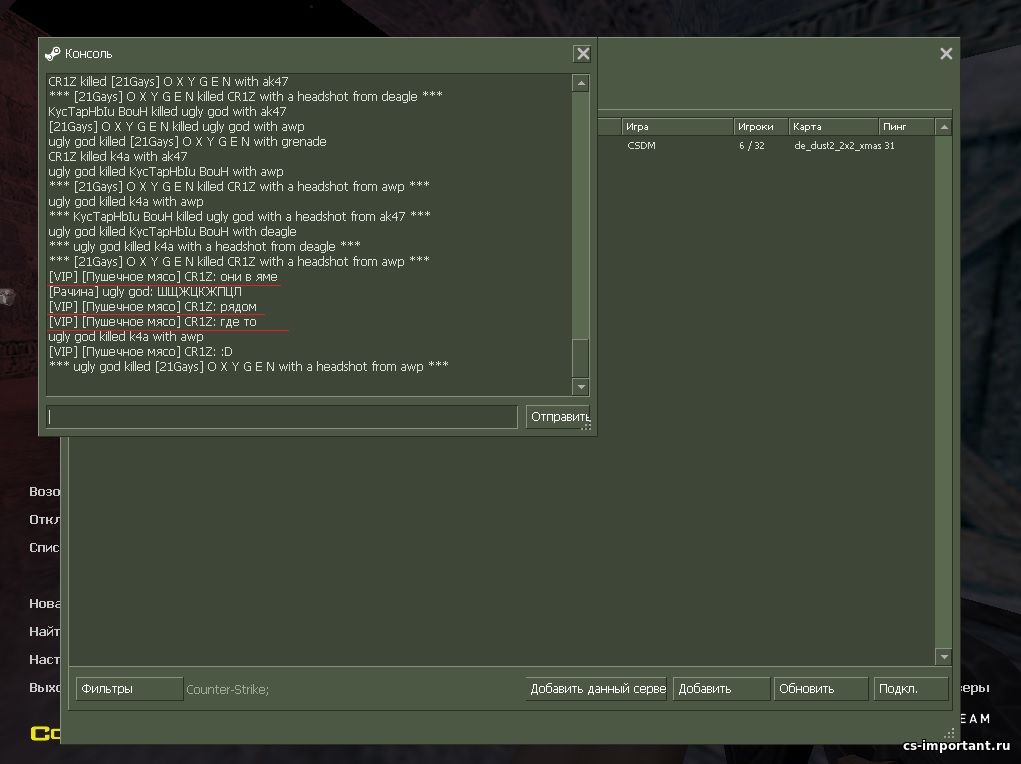Click the server list scroll down arrow
Image resolution: width=1021 pixels, height=764 pixels.
coord(944,657)
